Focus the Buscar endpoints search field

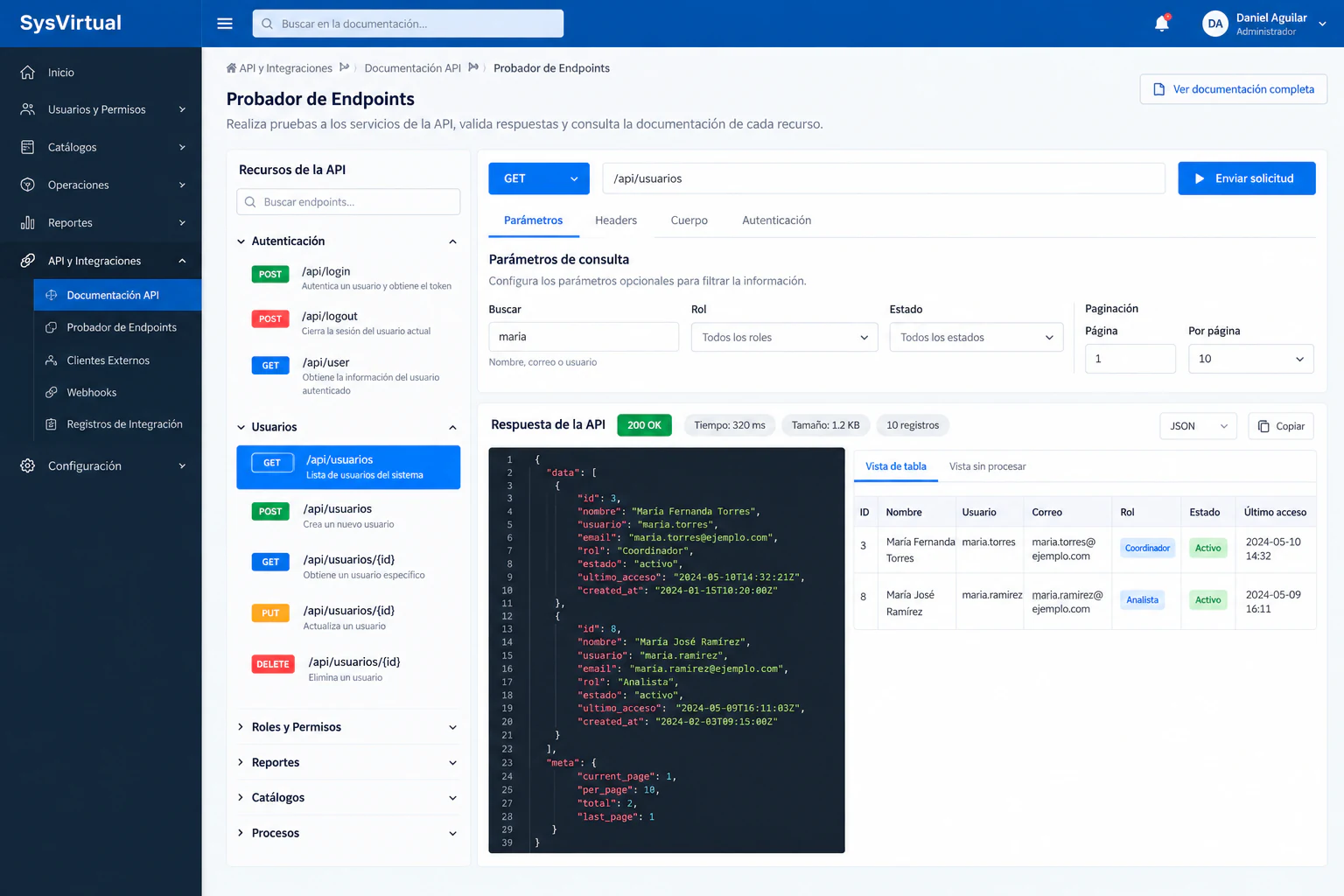click(x=348, y=202)
